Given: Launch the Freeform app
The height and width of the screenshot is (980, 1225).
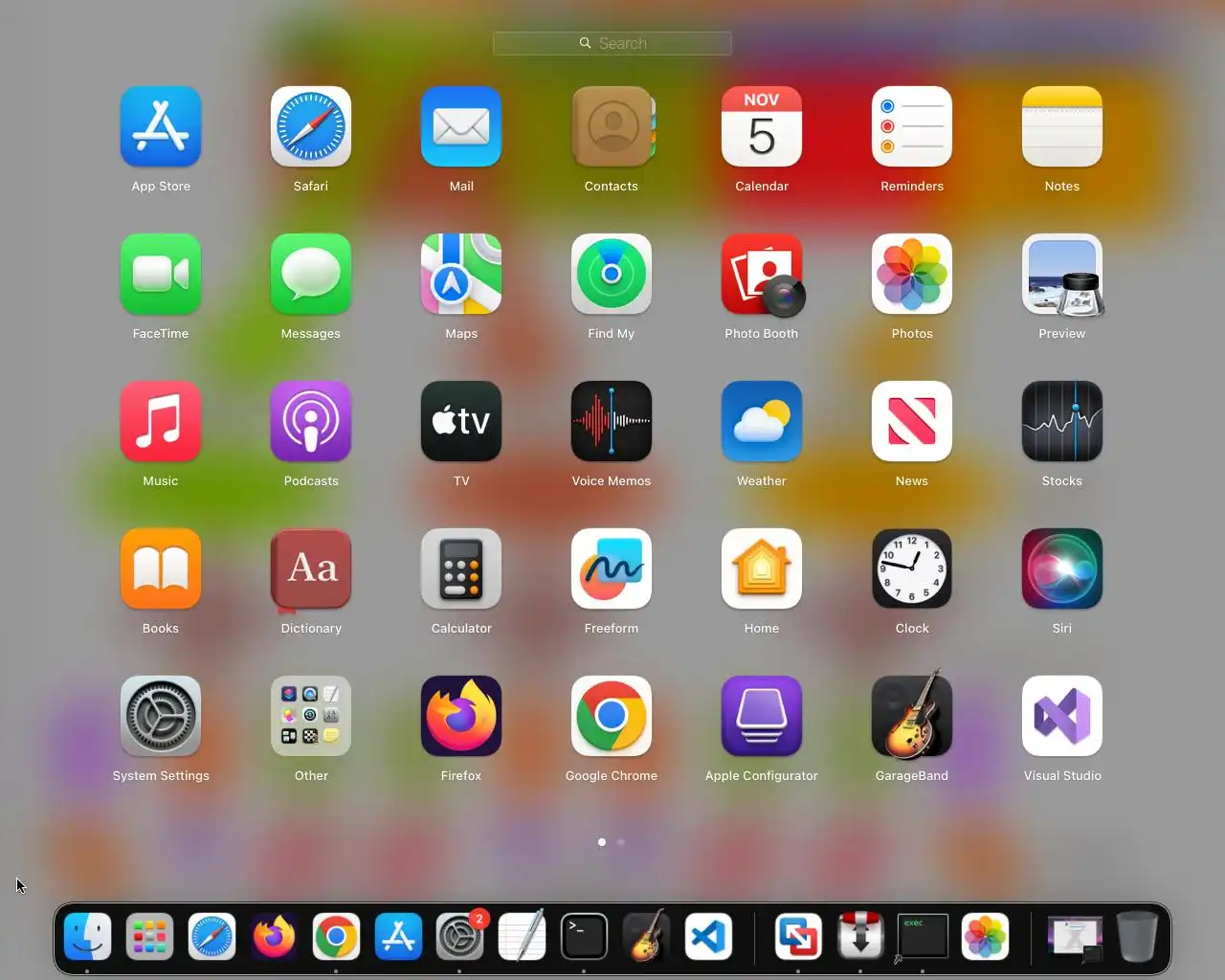Looking at the screenshot, I should tap(612, 568).
